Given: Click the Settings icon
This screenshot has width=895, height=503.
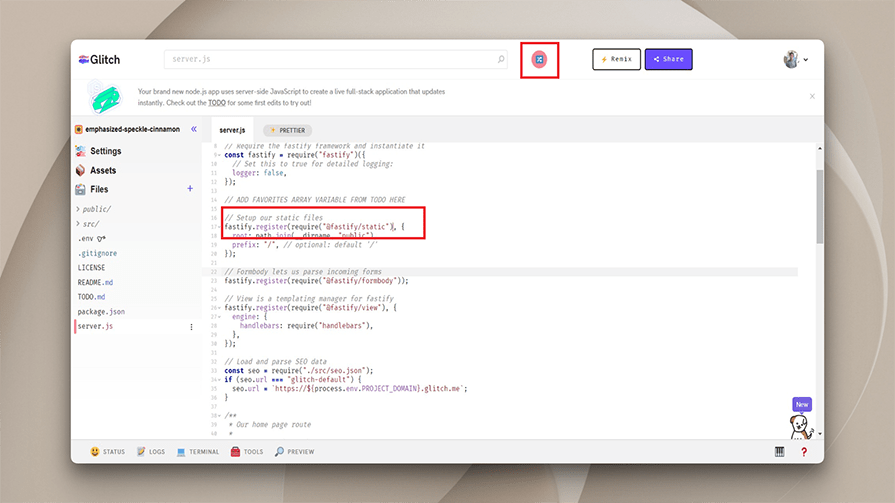Looking at the screenshot, I should tap(80, 151).
